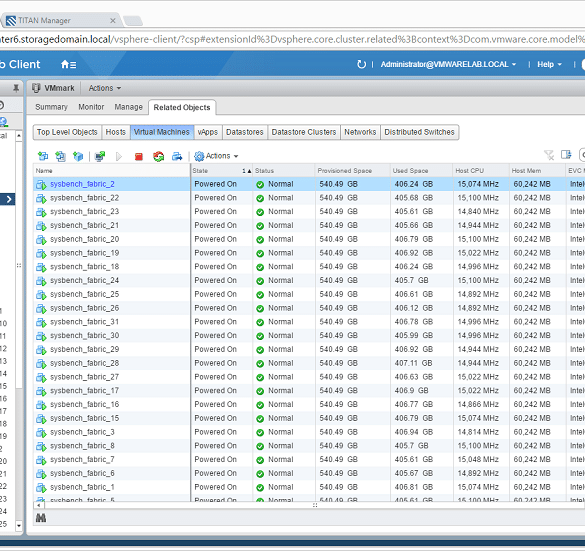585x551 pixels.
Task: Open the VM console with the monitor icon
Action: click(100, 156)
